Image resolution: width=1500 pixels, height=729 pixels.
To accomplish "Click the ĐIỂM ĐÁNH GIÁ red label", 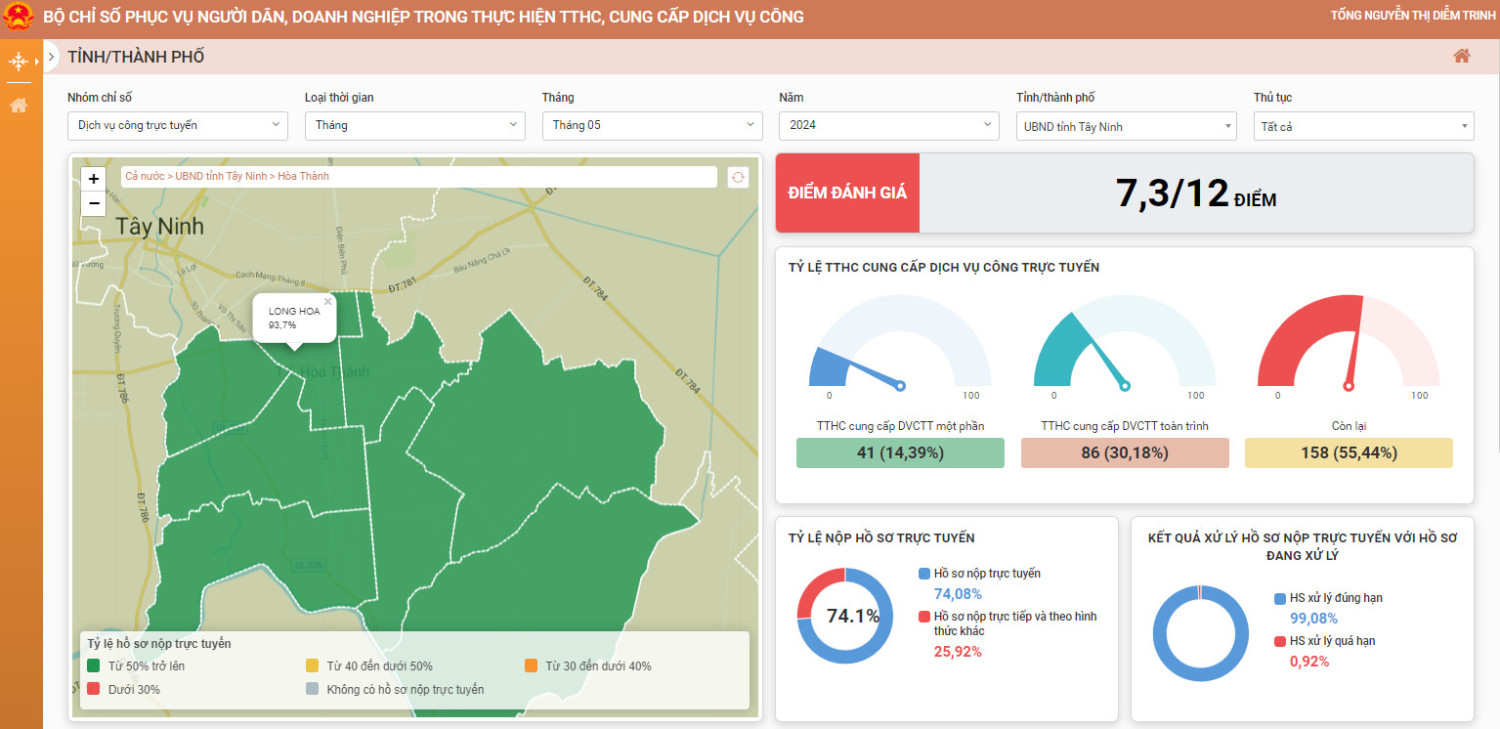I will click(847, 193).
